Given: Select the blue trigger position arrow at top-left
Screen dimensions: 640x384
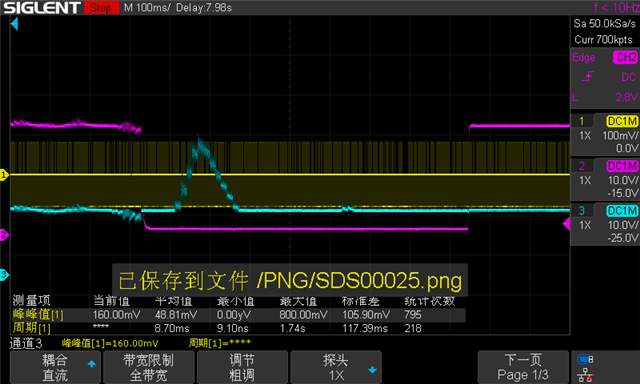Looking at the screenshot, I should point(14,24).
